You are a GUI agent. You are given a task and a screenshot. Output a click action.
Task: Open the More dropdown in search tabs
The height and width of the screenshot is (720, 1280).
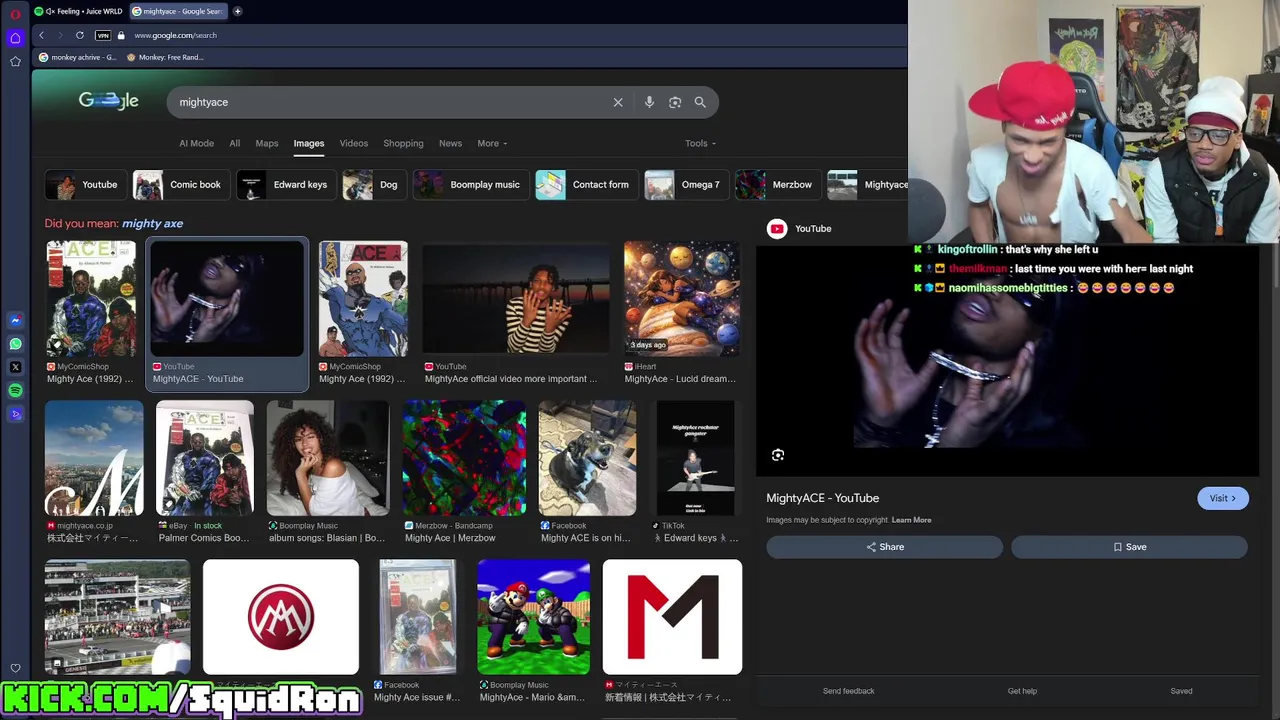click(x=492, y=143)
